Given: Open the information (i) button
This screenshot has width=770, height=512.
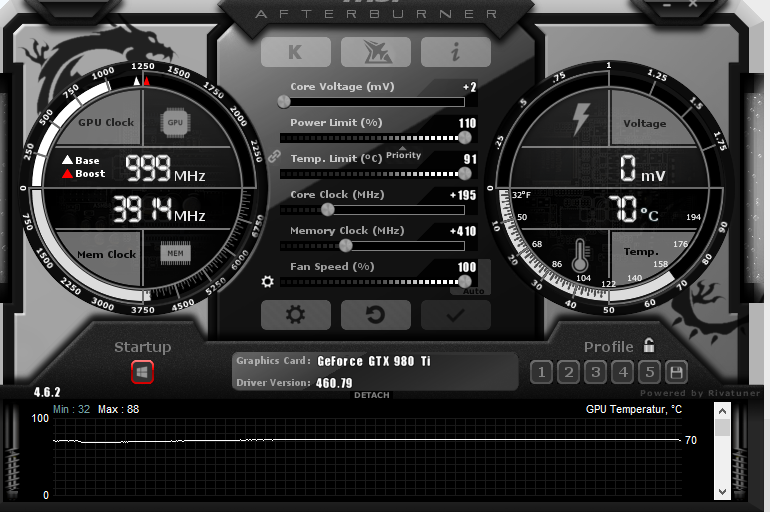Looking at the screenshot, I should pyautogui.click(x=456, y=52).
